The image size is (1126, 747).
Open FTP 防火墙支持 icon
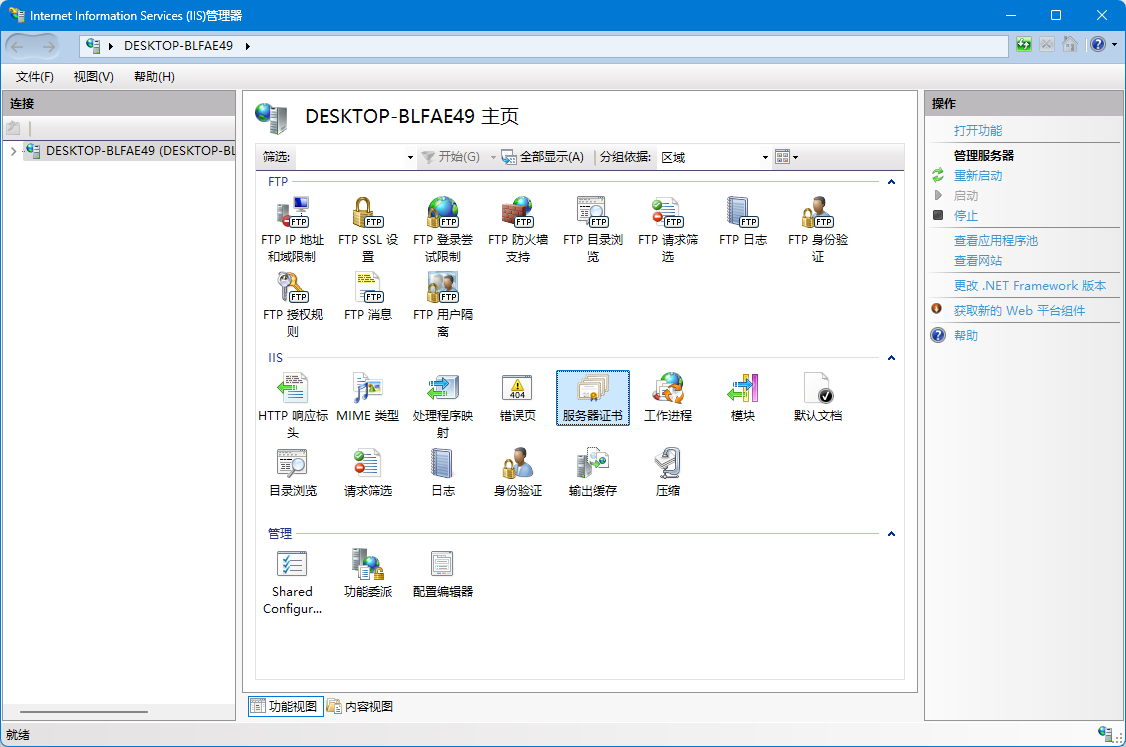(518, 229)
